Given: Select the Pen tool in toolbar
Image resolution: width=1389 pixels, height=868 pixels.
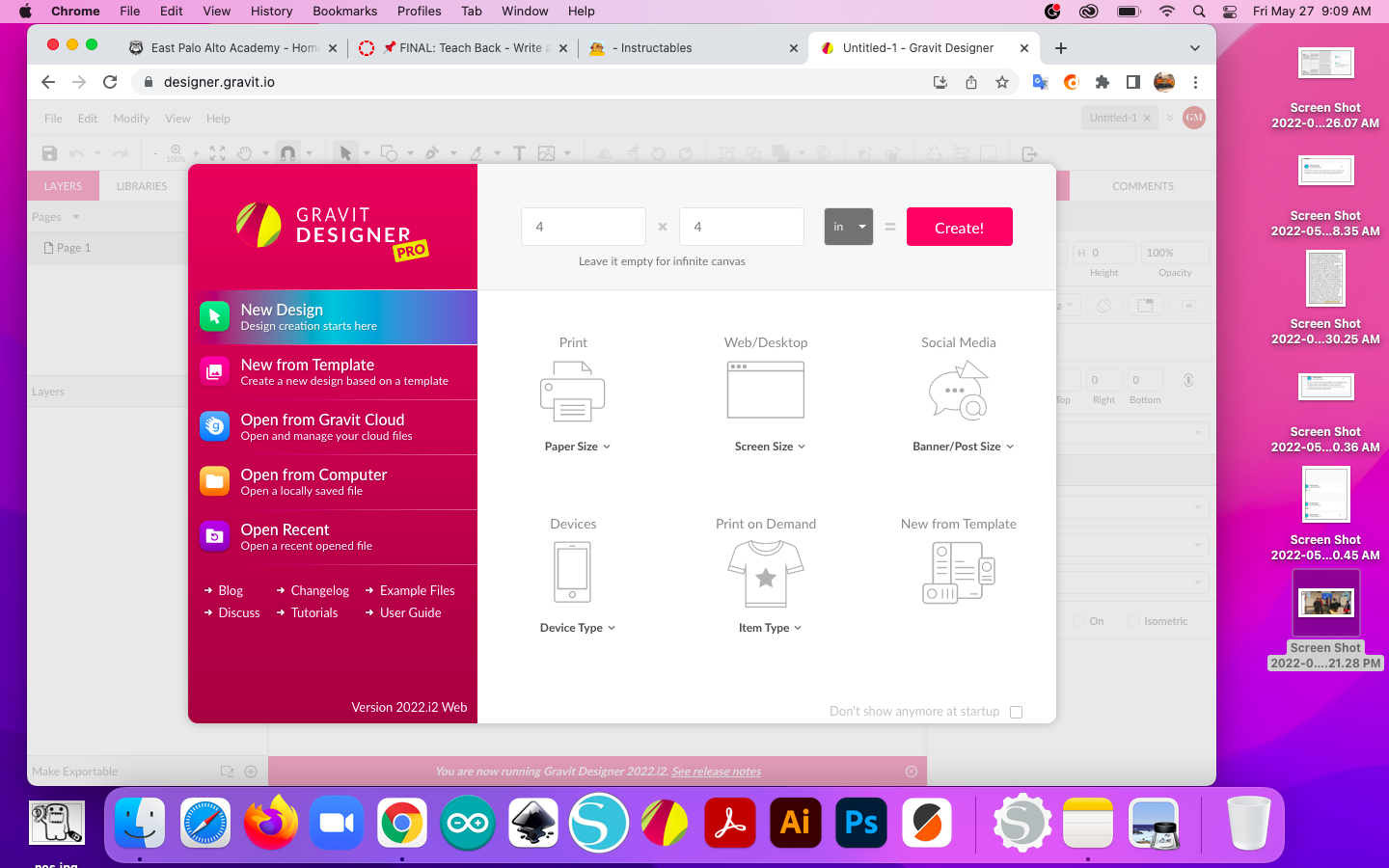Looking at the screenshot, I should 434,152.
